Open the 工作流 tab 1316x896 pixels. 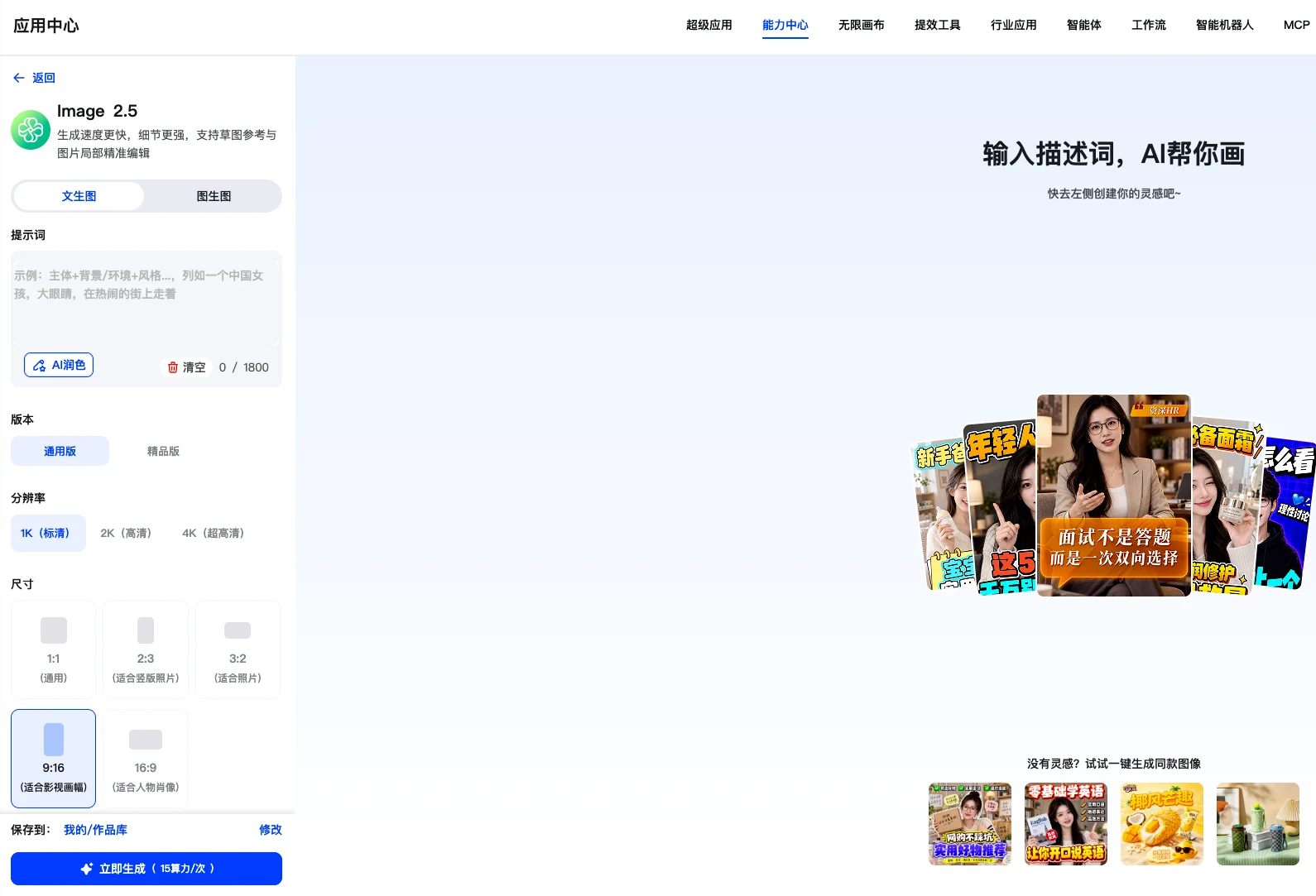pyautogui.click(x=1149, y=25)
